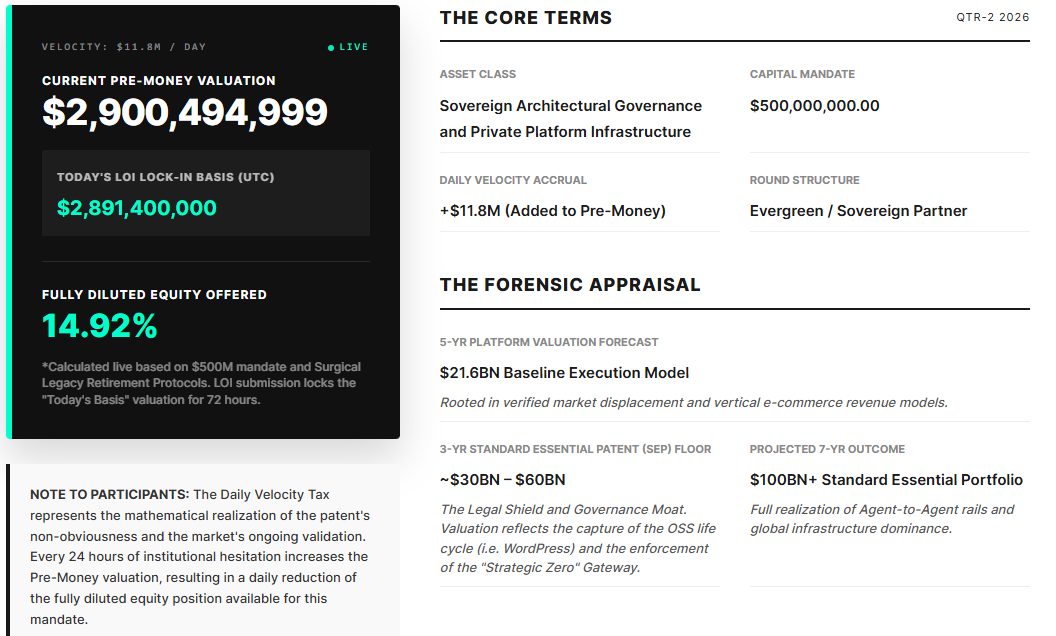The width and height of the screenshot is (1056, 636).
Task: Click The Core Terms heading
Action: click(526, 18)
